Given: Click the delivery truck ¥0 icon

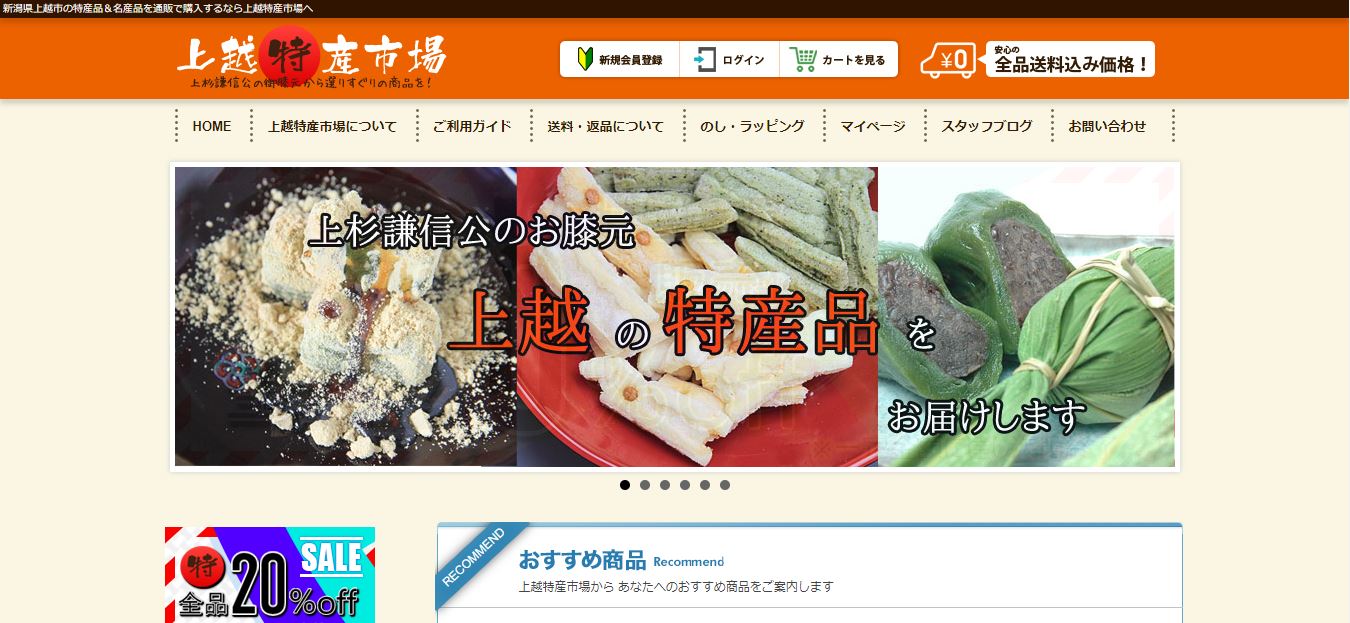Looking at the screenshot, I should pos(947,60).
